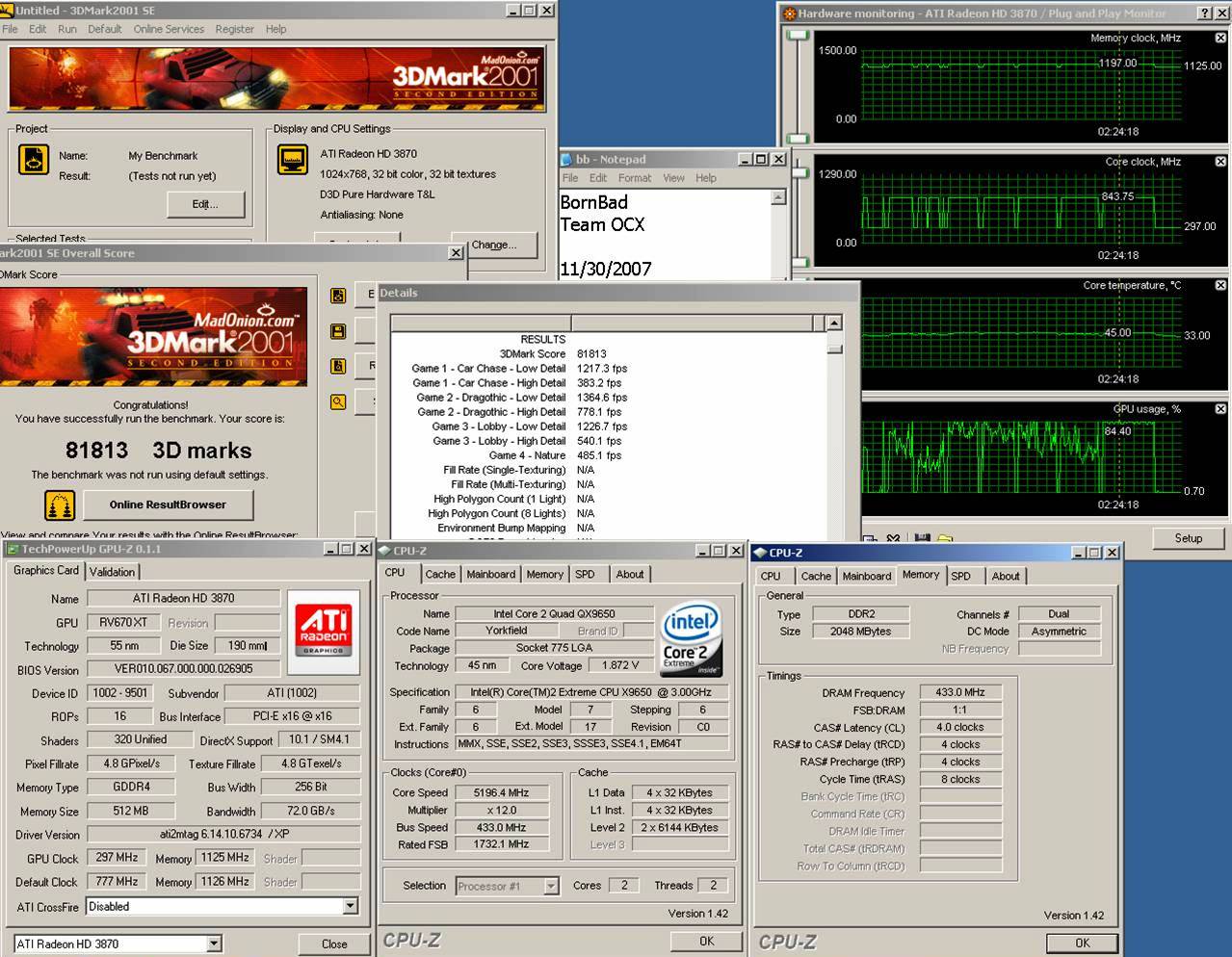The image size is (1232, 957).
Task: Click the GPU-Z Name field
Action: click(x=184, y=598)
